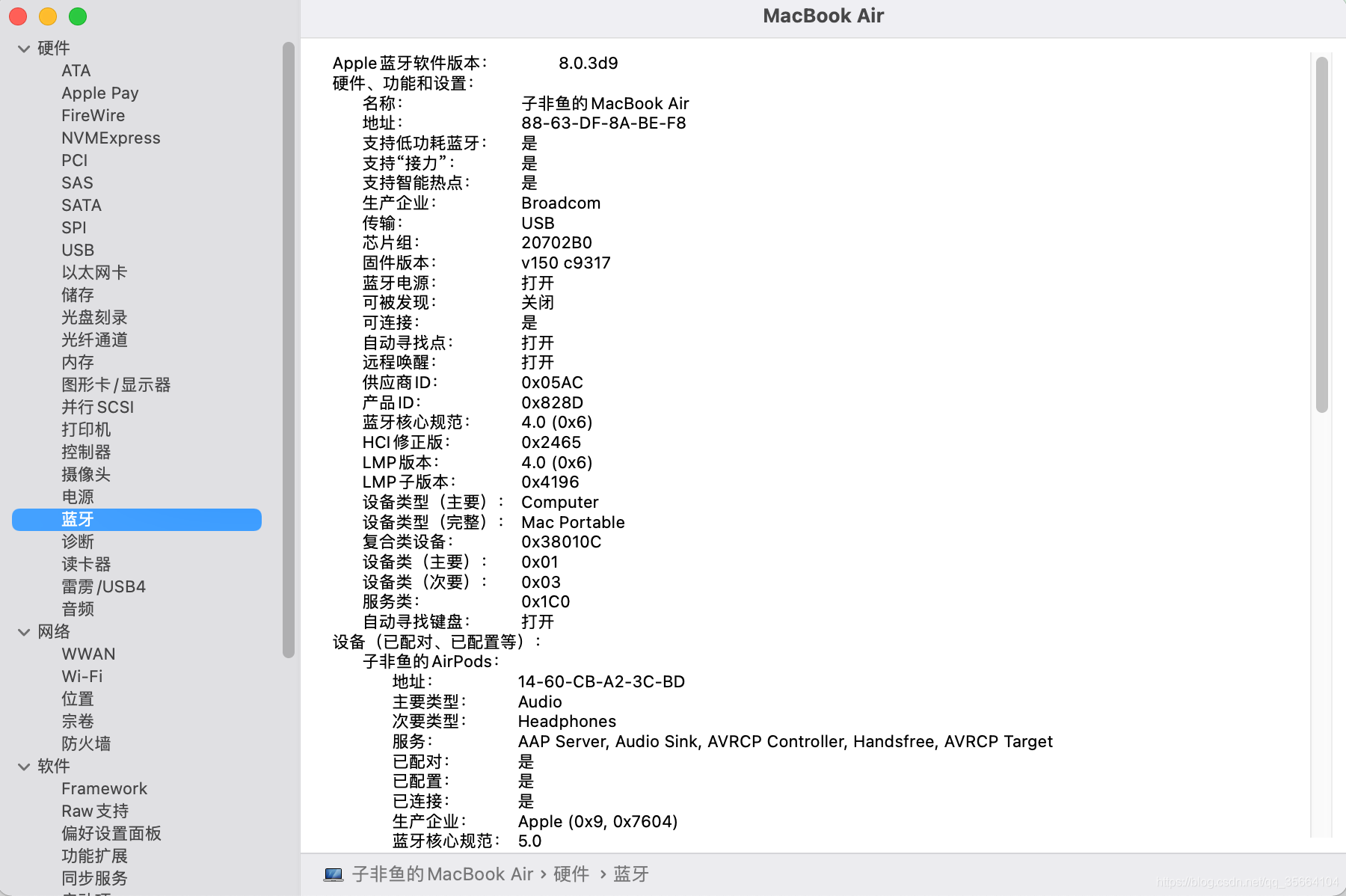The width and height of the screenshot is (1346, 896).
Task: Click the sidebar scrollbar thumb
Action: [289, 350]
